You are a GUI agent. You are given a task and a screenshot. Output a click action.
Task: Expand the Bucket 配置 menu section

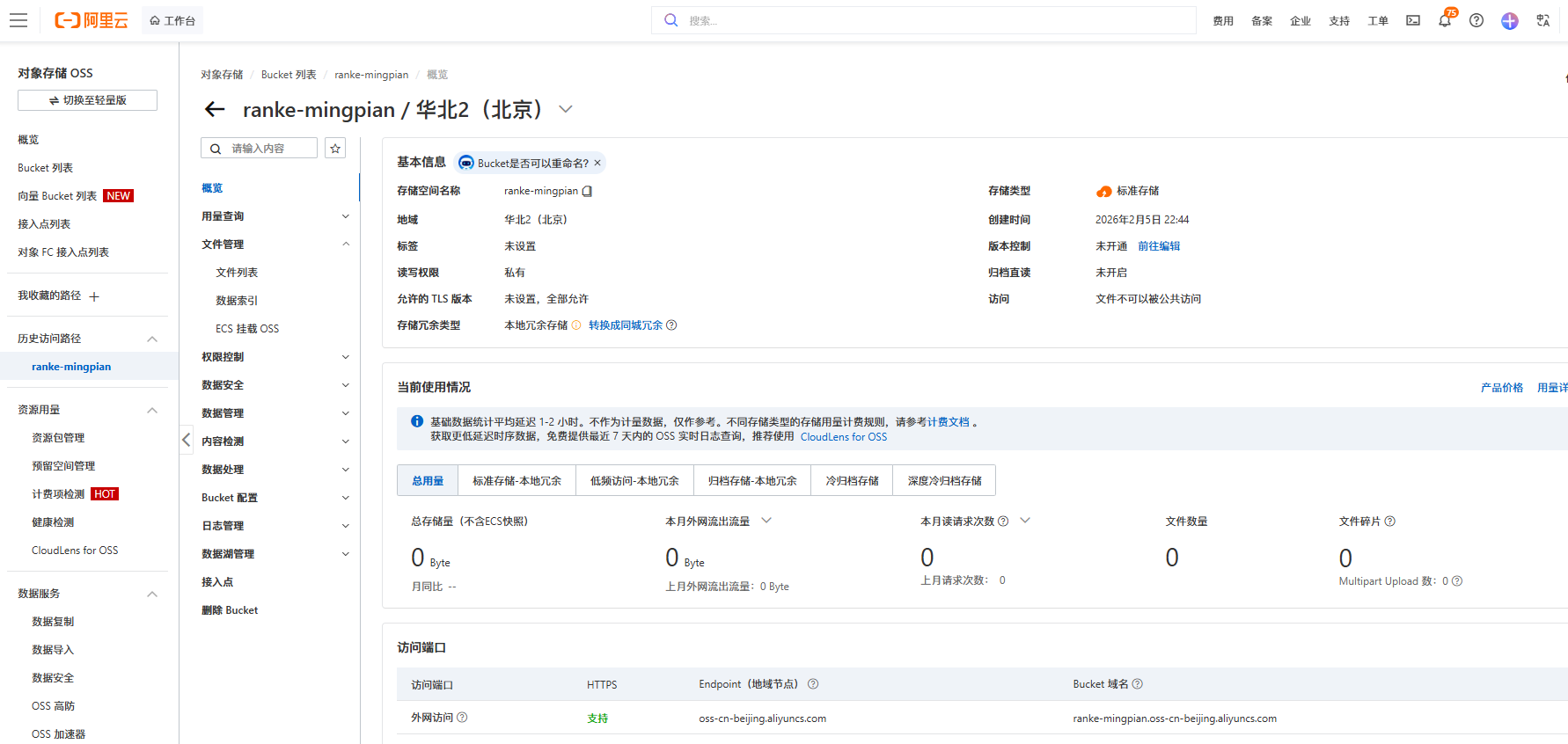coord(346,498)
